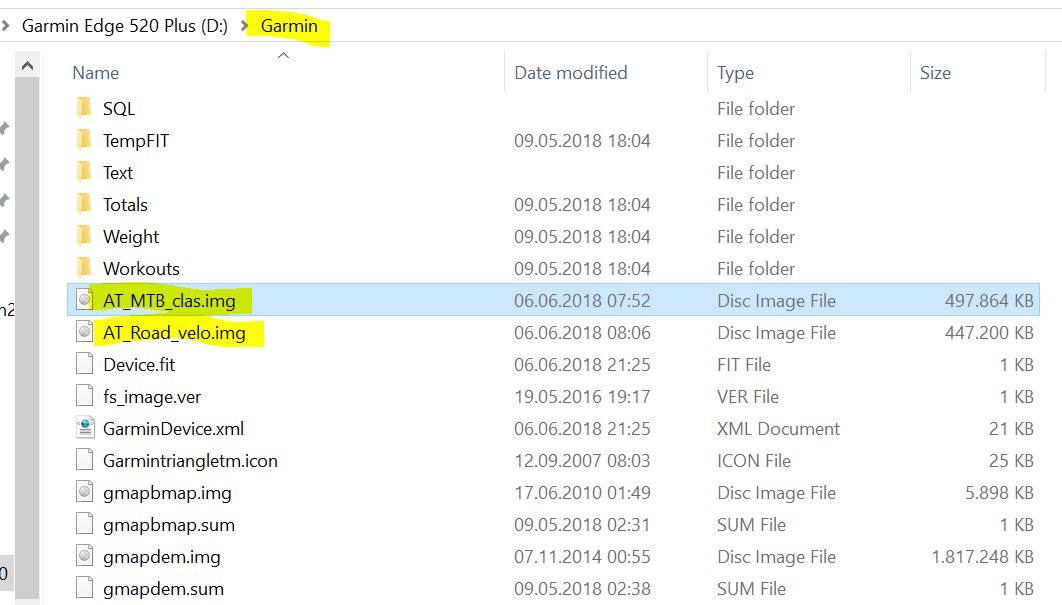
Task: Select the Weight folder icon
Action: (84, 235)
